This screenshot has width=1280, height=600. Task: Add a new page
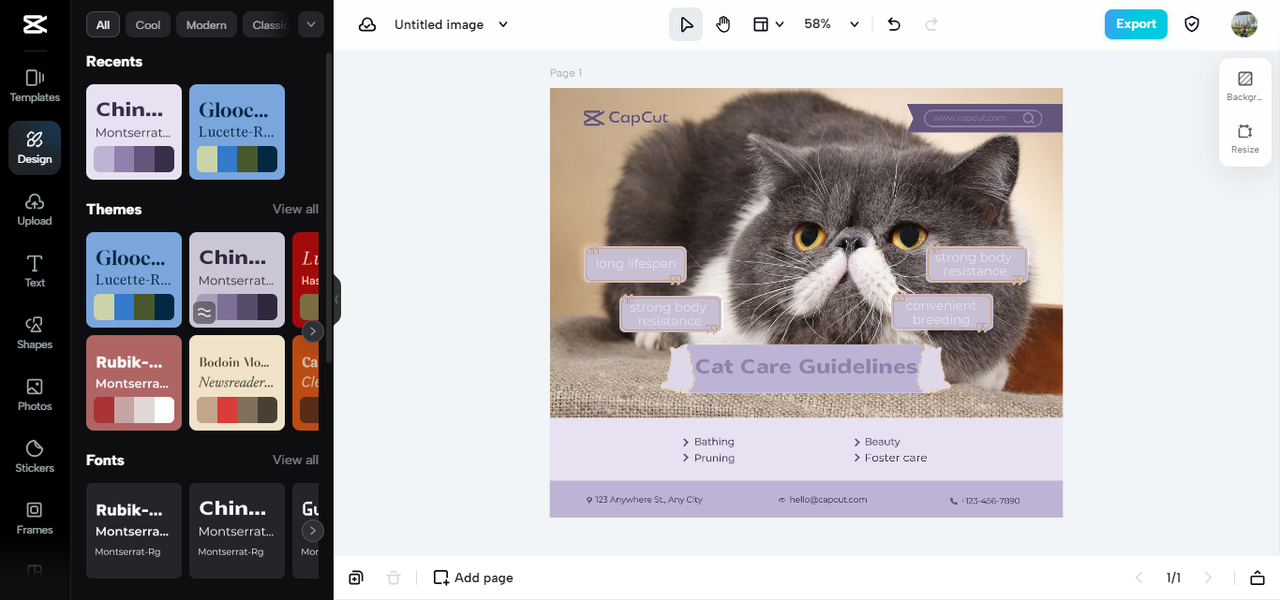[473, 578]
